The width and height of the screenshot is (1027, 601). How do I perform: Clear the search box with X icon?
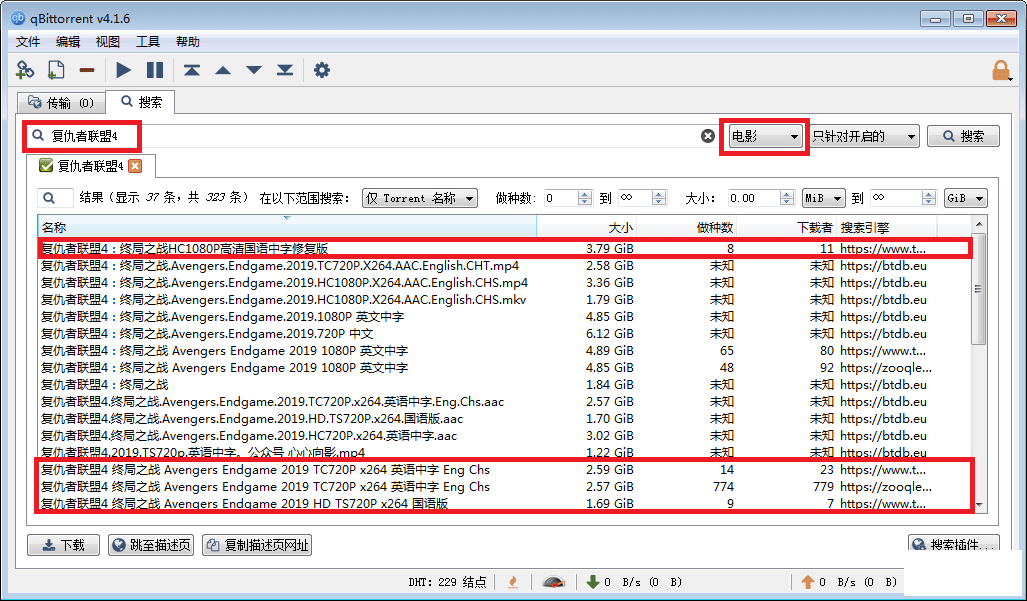tap(708, 136)
